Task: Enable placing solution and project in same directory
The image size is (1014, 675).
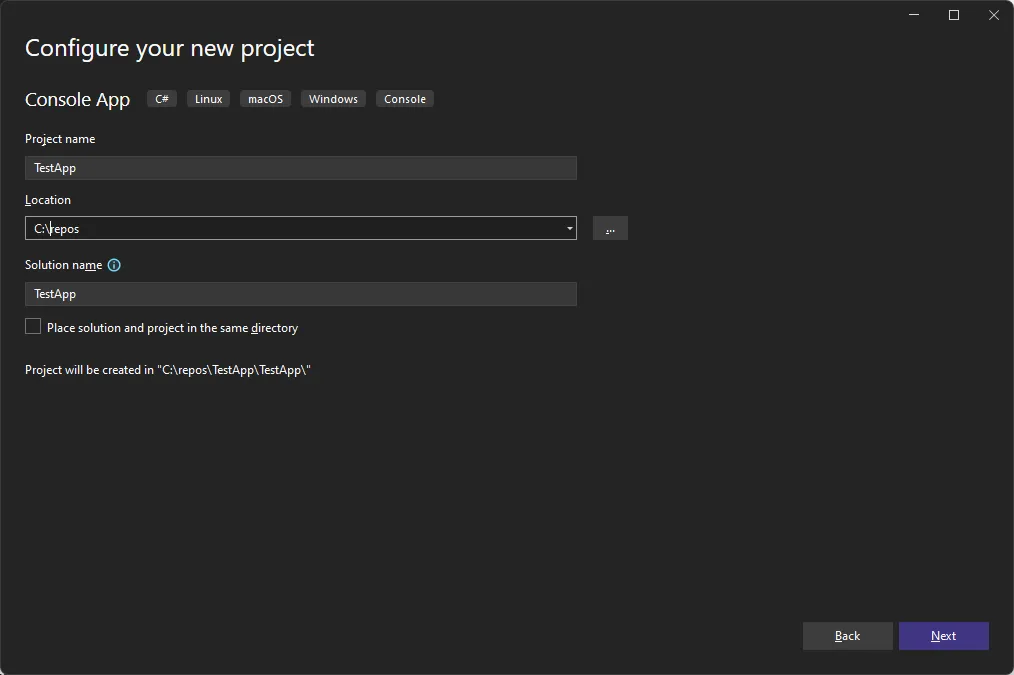Action: coord(33,326)
